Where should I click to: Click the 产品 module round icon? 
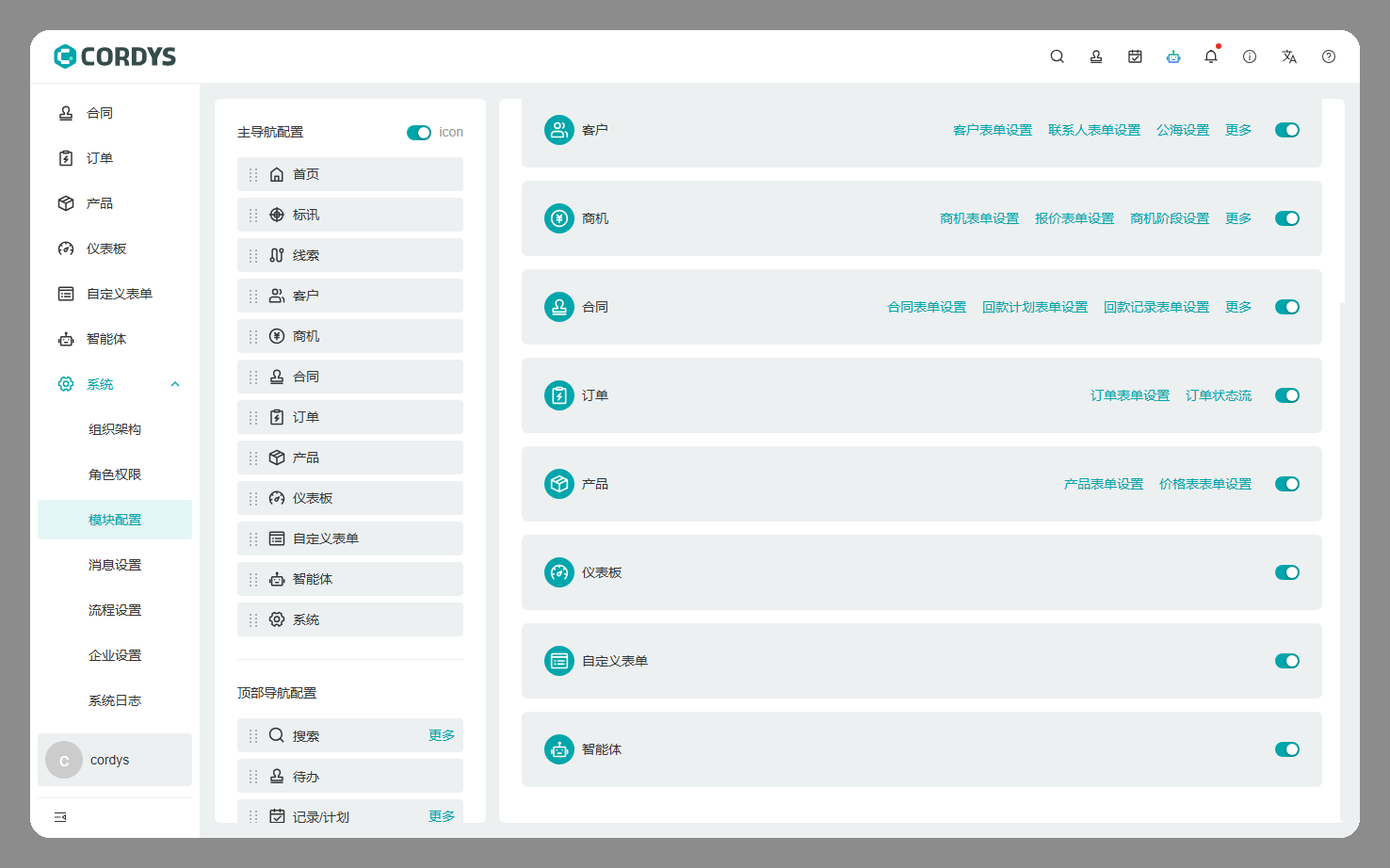coord(559,484)
